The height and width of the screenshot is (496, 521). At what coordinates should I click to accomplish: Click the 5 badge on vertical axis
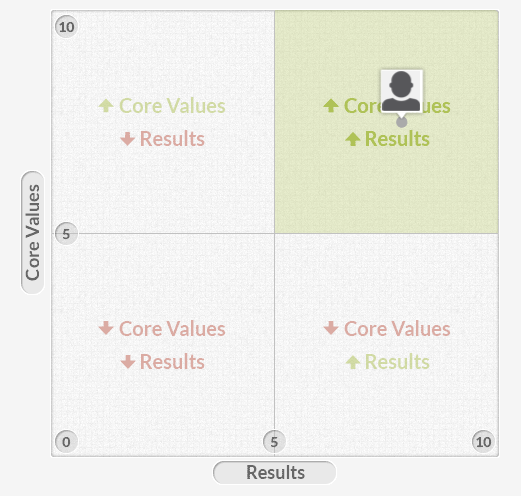point(66,234)
